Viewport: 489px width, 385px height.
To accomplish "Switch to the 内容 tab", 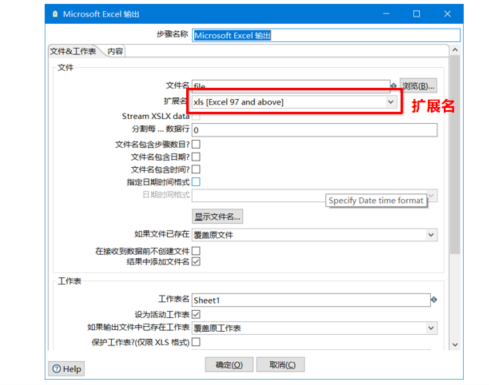I will point(115,51).
